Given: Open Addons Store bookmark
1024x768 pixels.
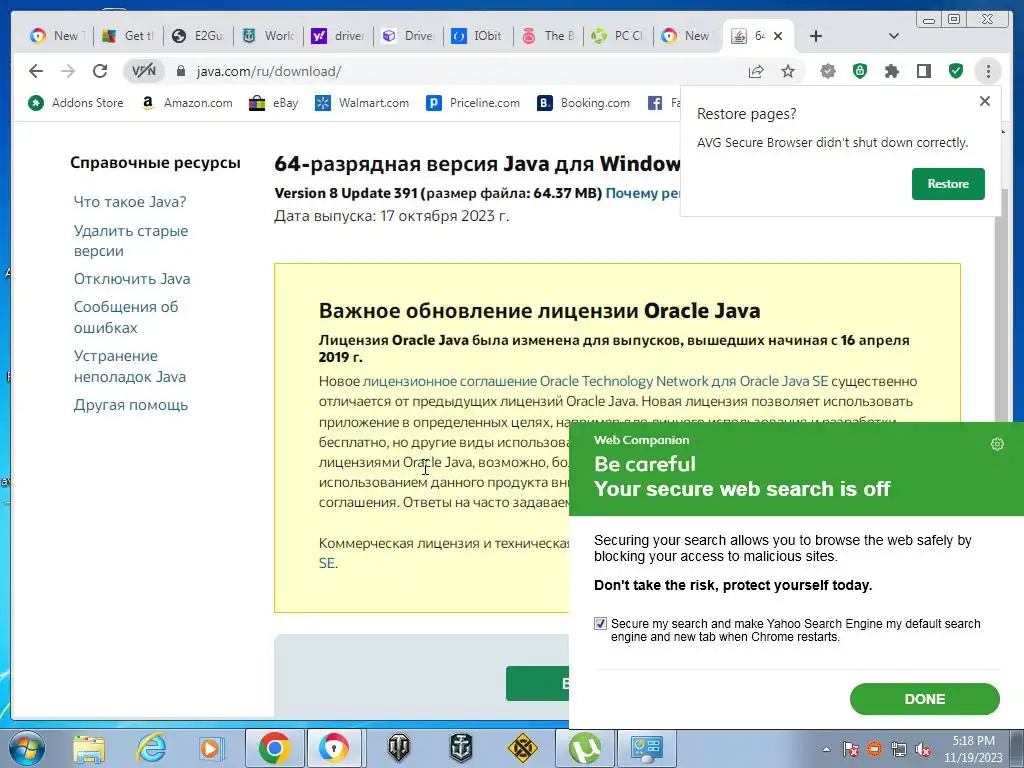Looking at the screenshot, I should pos(76,103).
